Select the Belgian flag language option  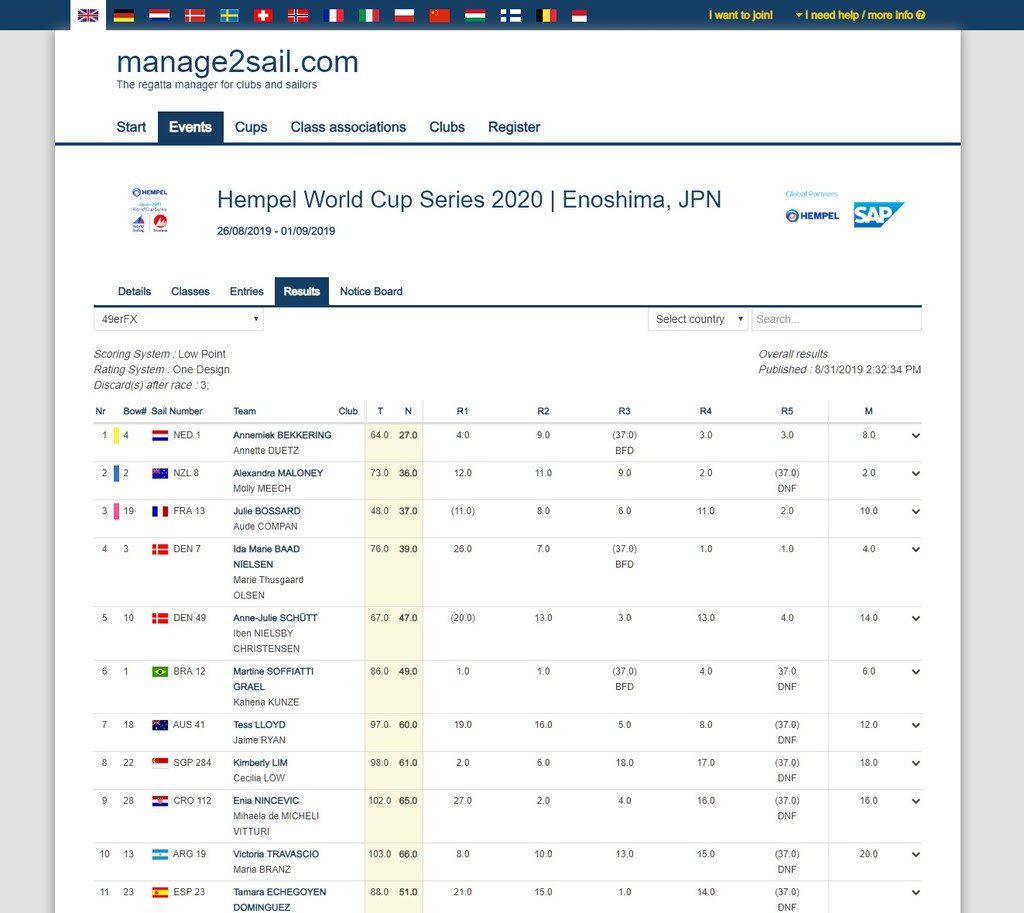pos(546,15)
